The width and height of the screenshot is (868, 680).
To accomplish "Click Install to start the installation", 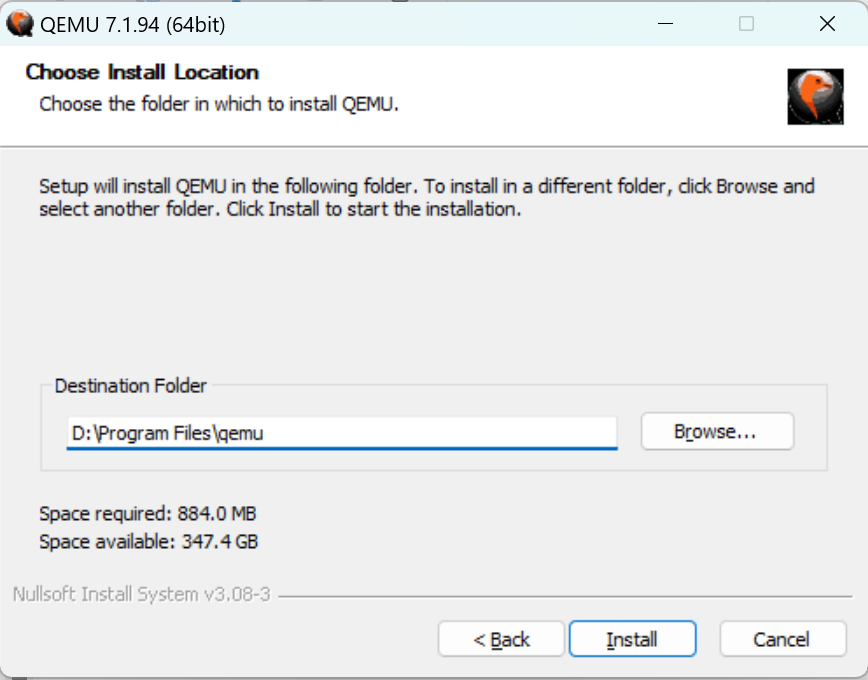I will [632, 639].
